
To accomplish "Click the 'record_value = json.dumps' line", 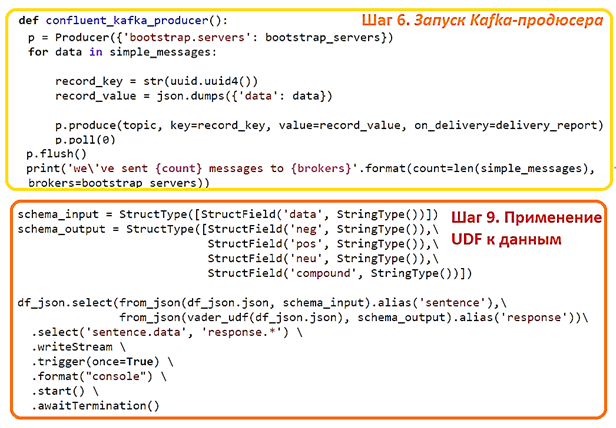I will (x=194, y=96).
